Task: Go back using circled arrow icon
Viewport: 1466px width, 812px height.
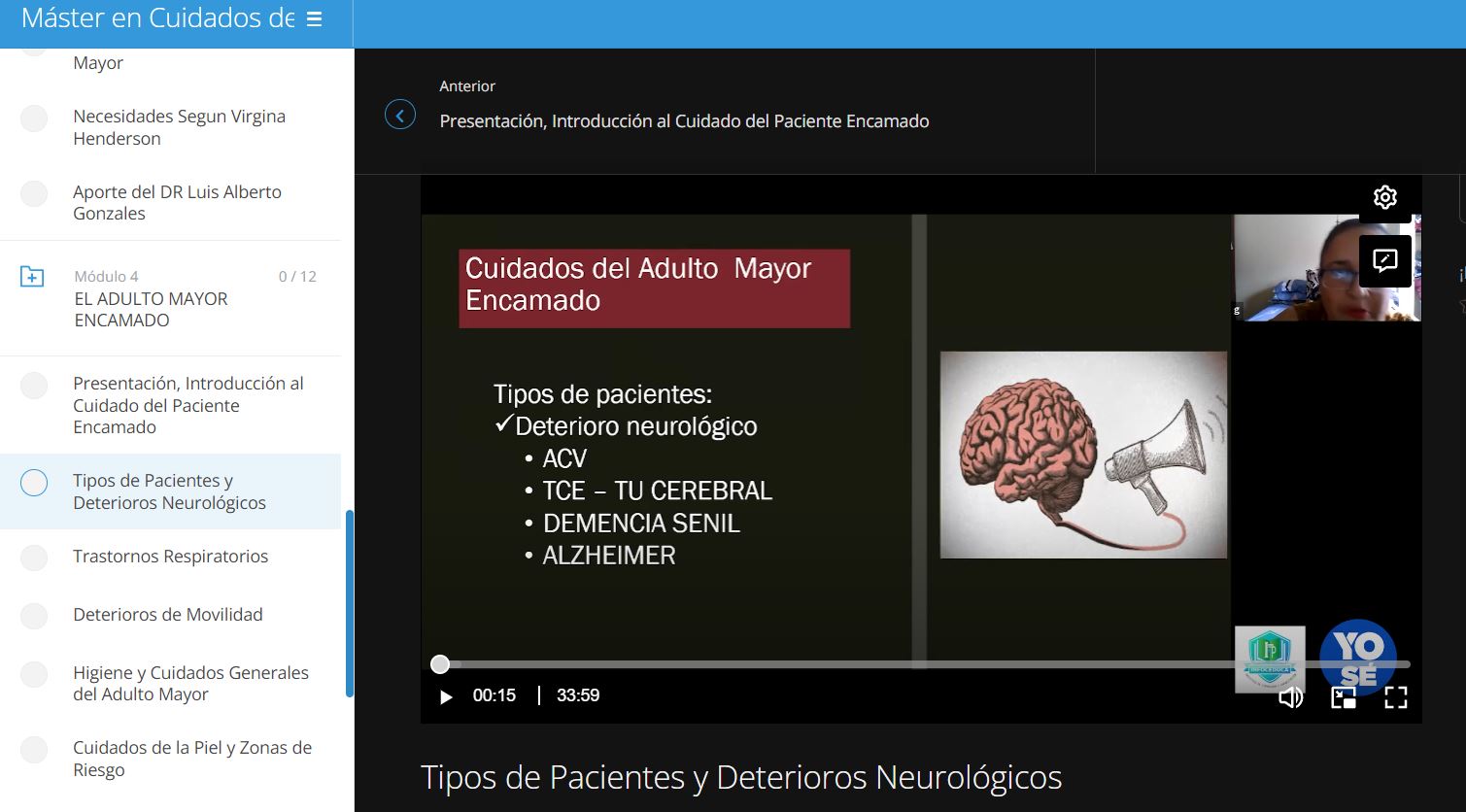Action: point(400,115)
